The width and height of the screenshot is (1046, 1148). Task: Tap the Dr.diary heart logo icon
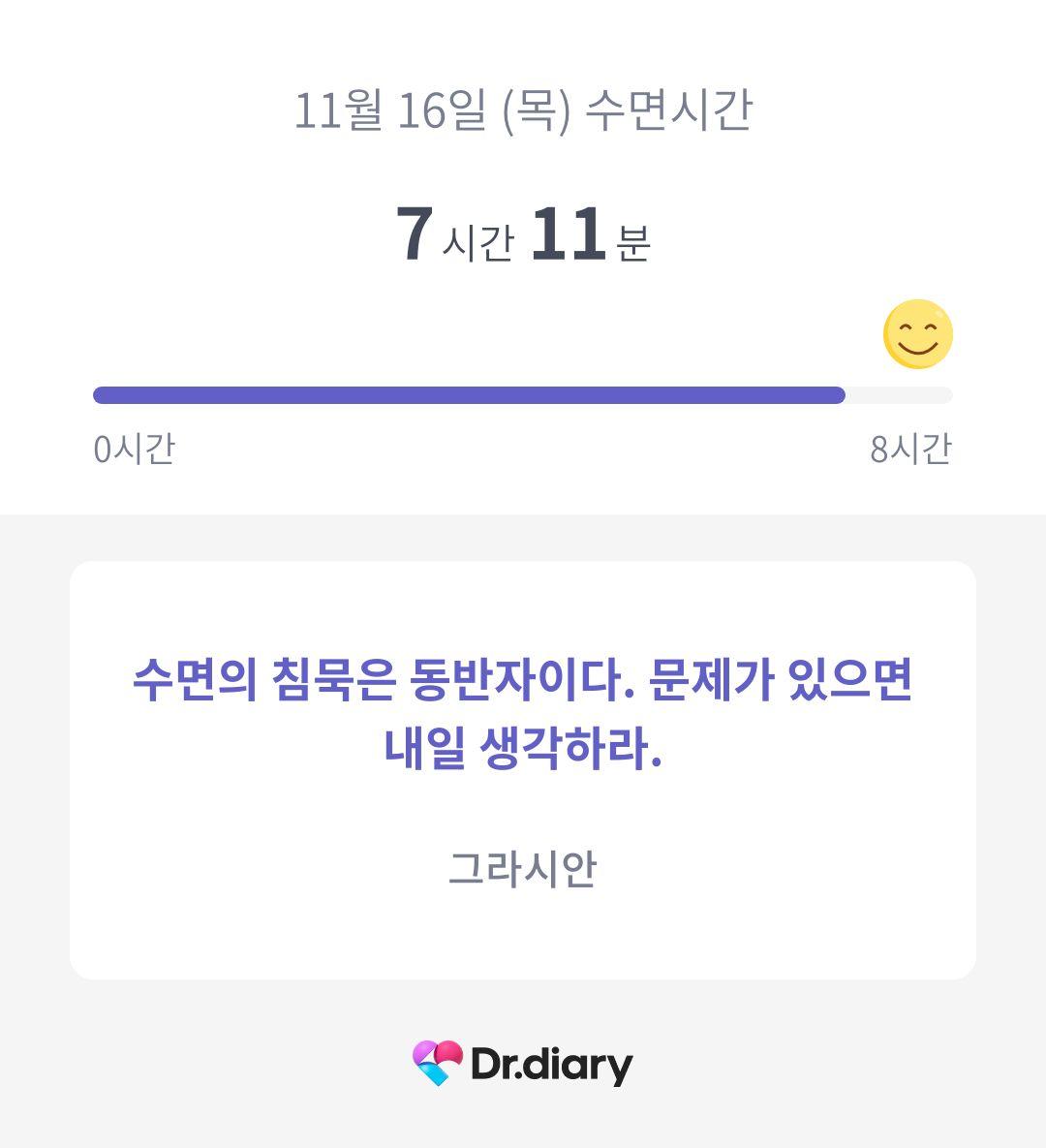(438, 1063)
